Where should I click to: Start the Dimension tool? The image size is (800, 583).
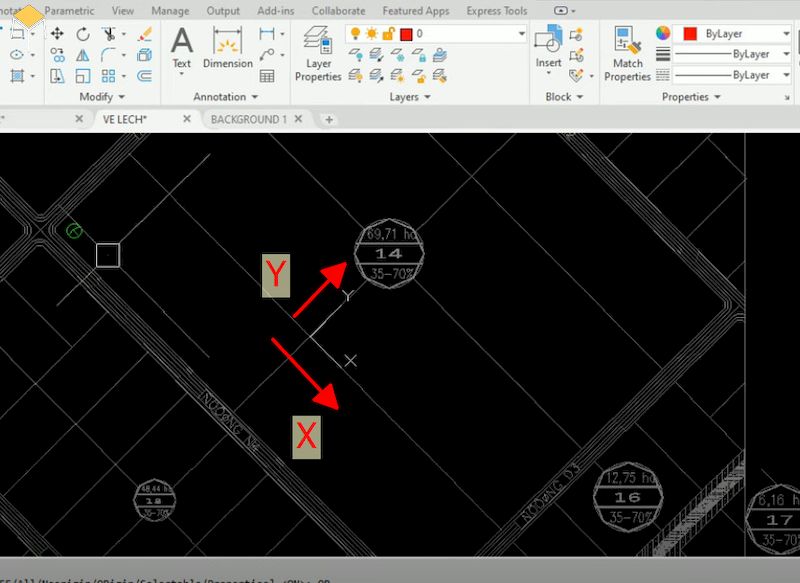228,48
